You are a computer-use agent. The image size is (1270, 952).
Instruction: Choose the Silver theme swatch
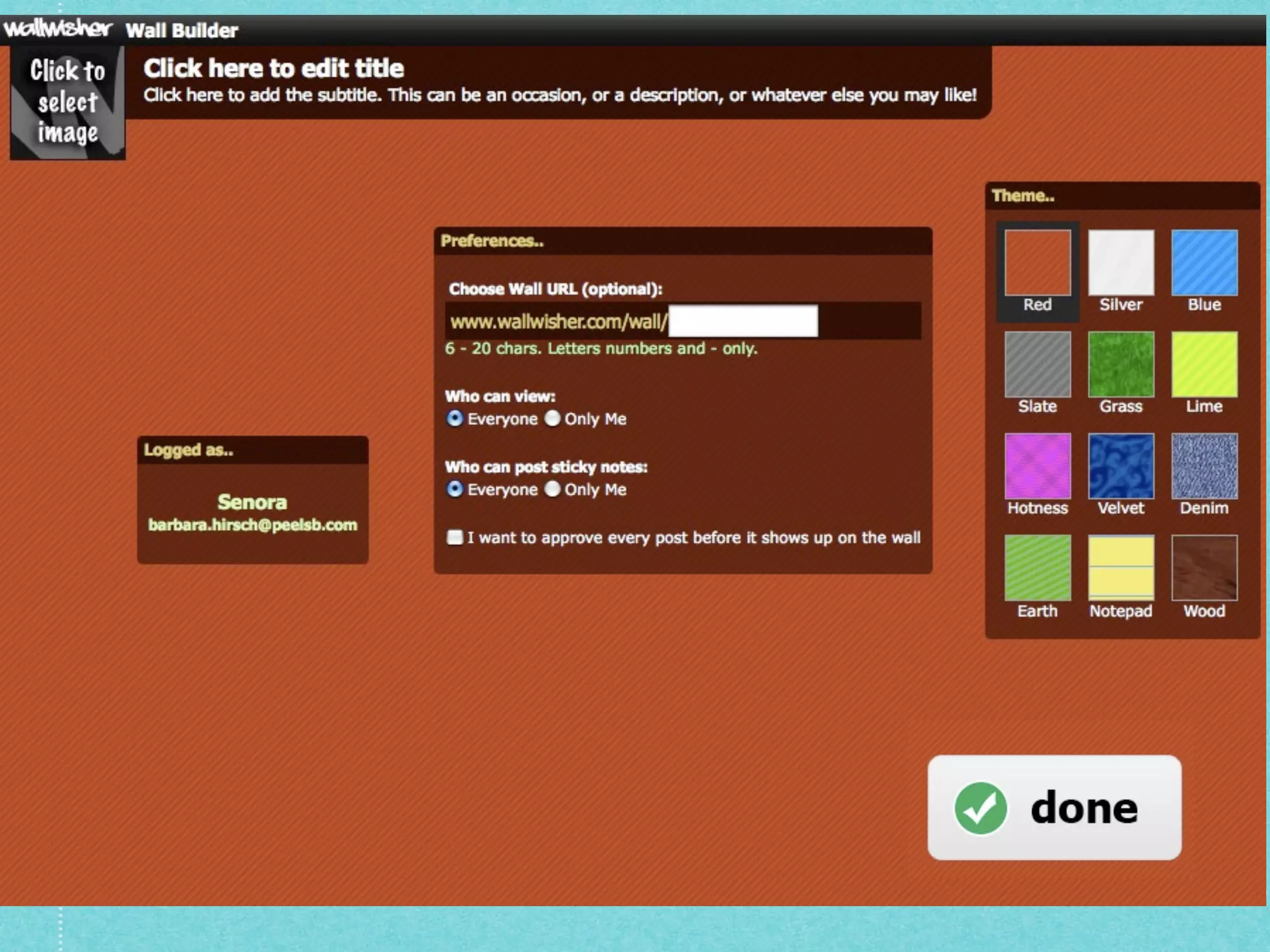pos(1121,263)
